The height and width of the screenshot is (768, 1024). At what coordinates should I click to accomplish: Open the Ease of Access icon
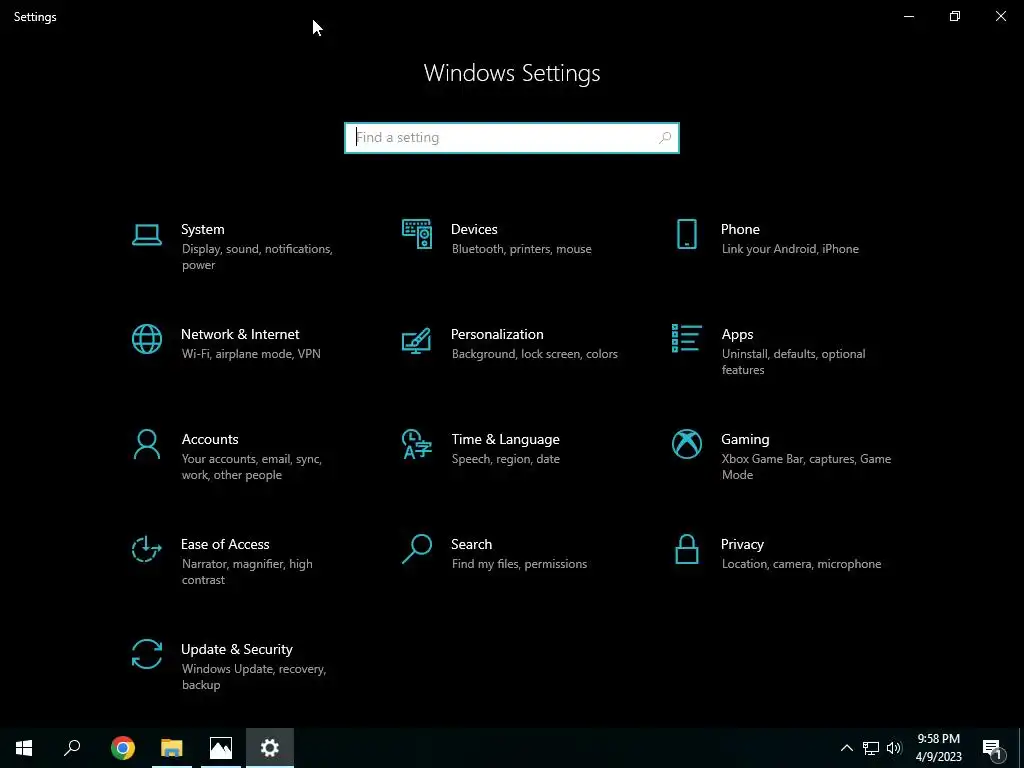[x=146, y=549]
